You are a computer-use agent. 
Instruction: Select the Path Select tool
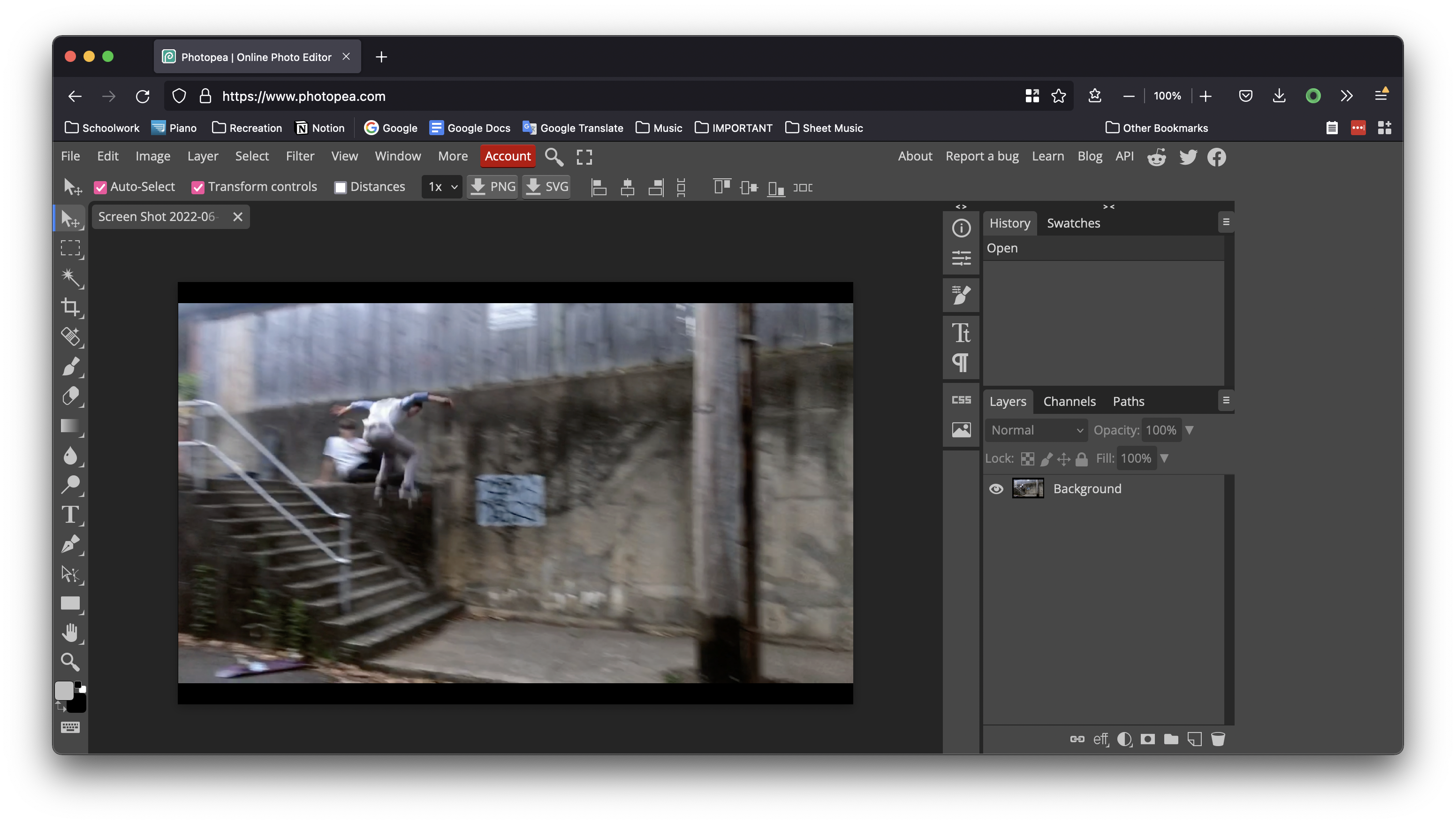[x=71, y=574]
